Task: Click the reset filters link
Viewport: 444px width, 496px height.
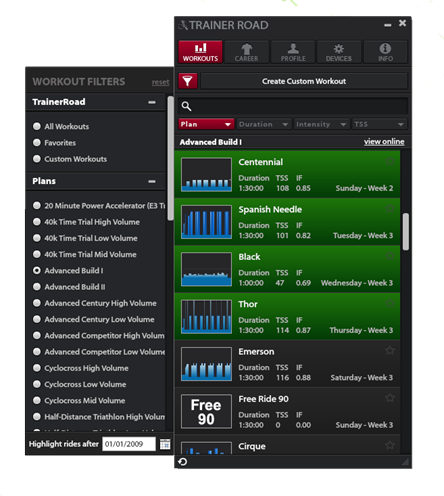Action: pyautogui.click(x=160, y=82)
